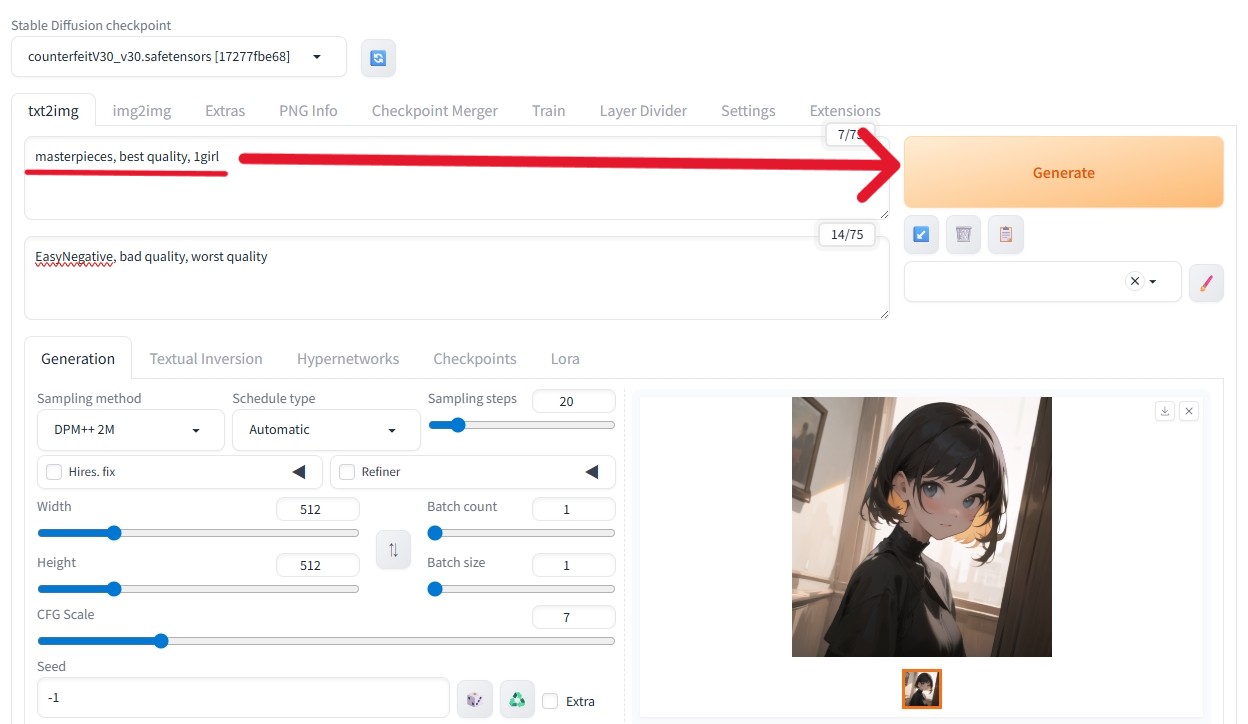Click the clipboard apply styles icon
Viewport: 1248px width, 724px height.
click(1005, 234)
